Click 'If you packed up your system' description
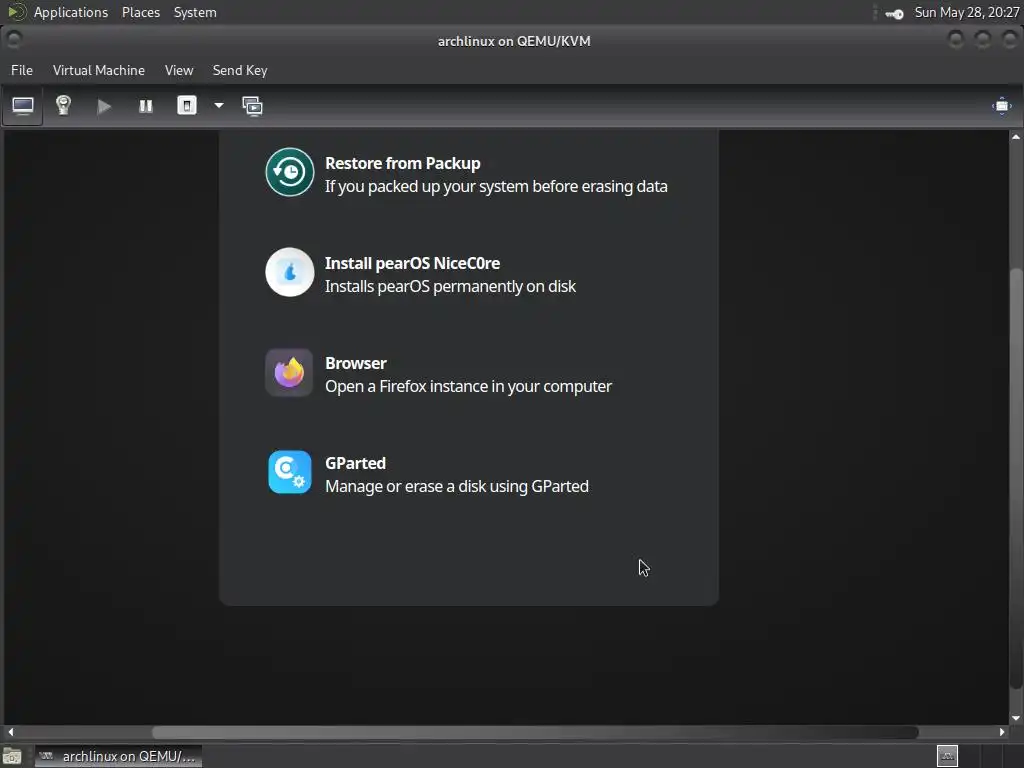 [496, 187]
